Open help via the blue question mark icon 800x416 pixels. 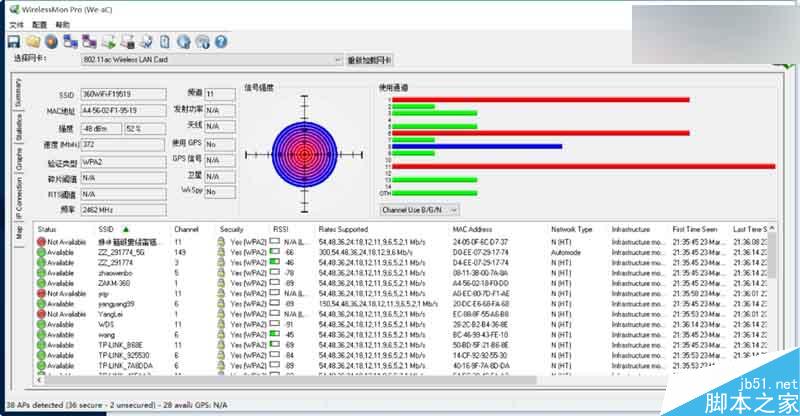[x=220, y=41]
